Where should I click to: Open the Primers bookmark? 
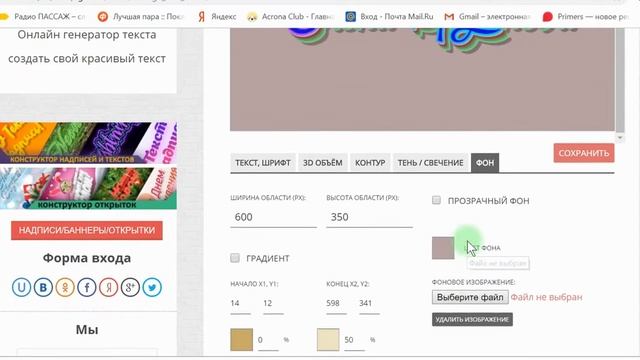pyautogui.click(x=587, y=17)
